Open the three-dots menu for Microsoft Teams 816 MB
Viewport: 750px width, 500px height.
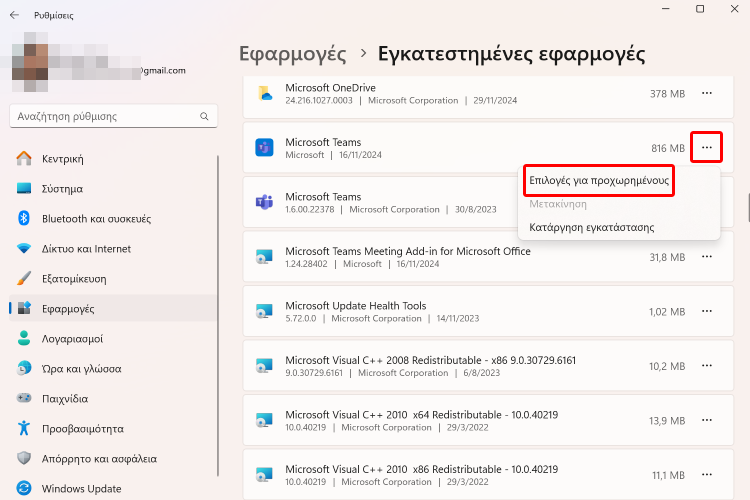(x=706, y=147)
